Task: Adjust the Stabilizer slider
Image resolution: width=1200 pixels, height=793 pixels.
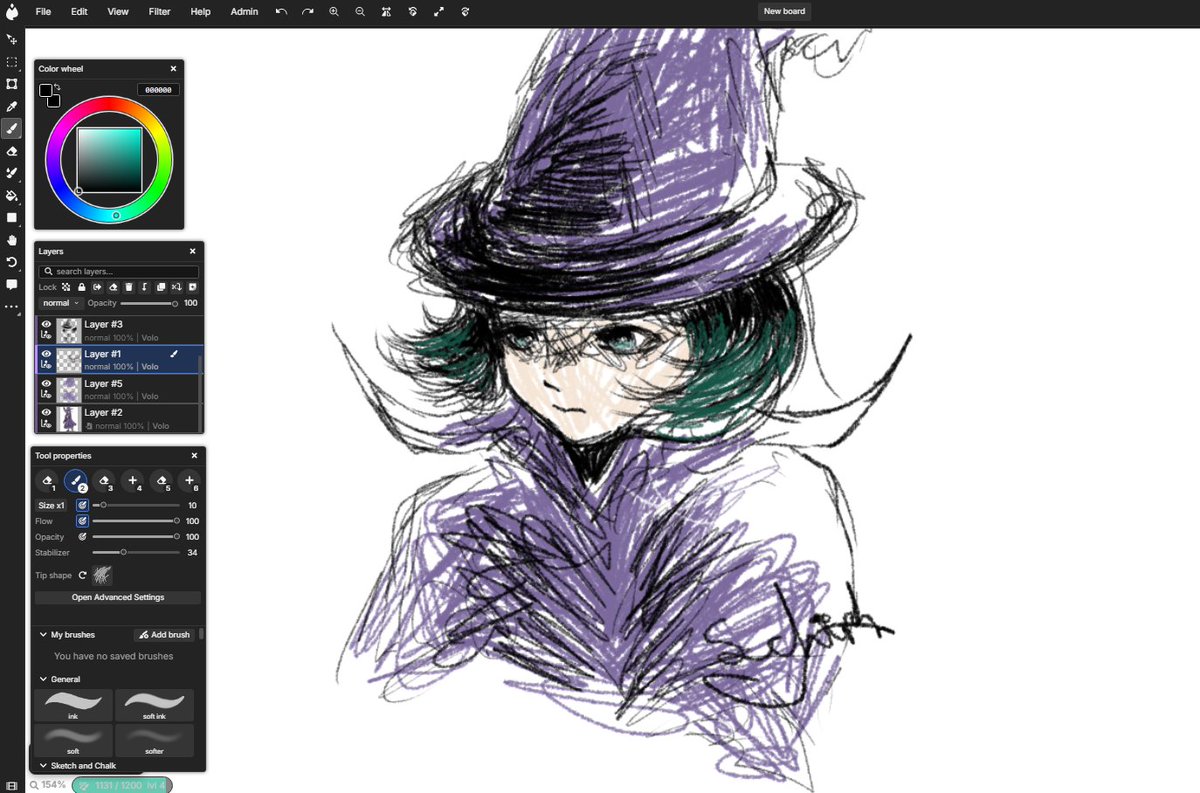Action: 136,552
